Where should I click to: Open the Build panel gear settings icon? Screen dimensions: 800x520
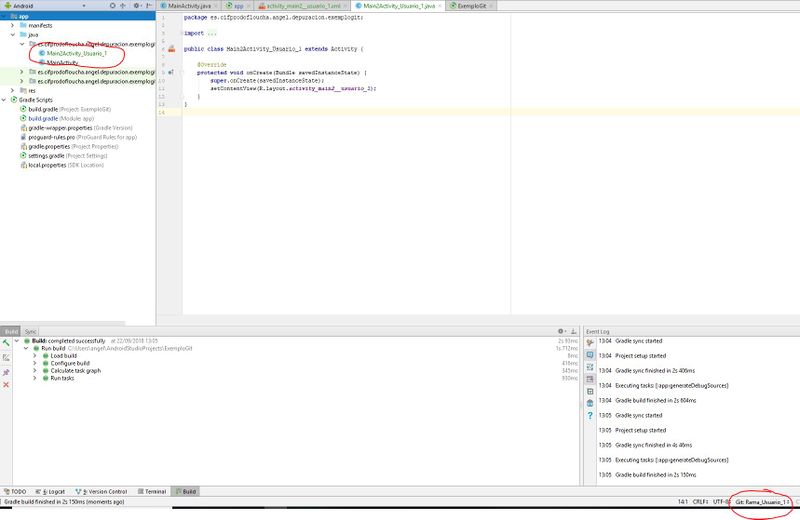tap(562, 331)
